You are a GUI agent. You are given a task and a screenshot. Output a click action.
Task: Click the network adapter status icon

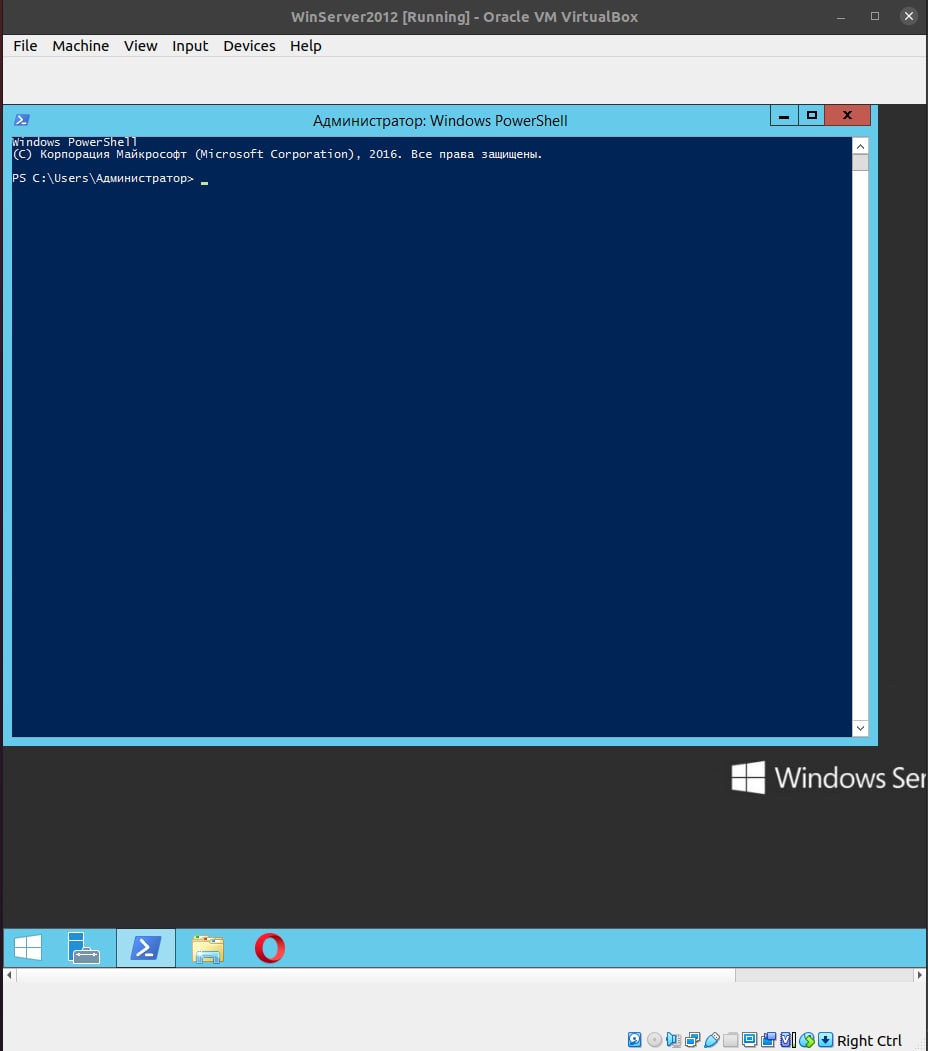coord(693,1040)
